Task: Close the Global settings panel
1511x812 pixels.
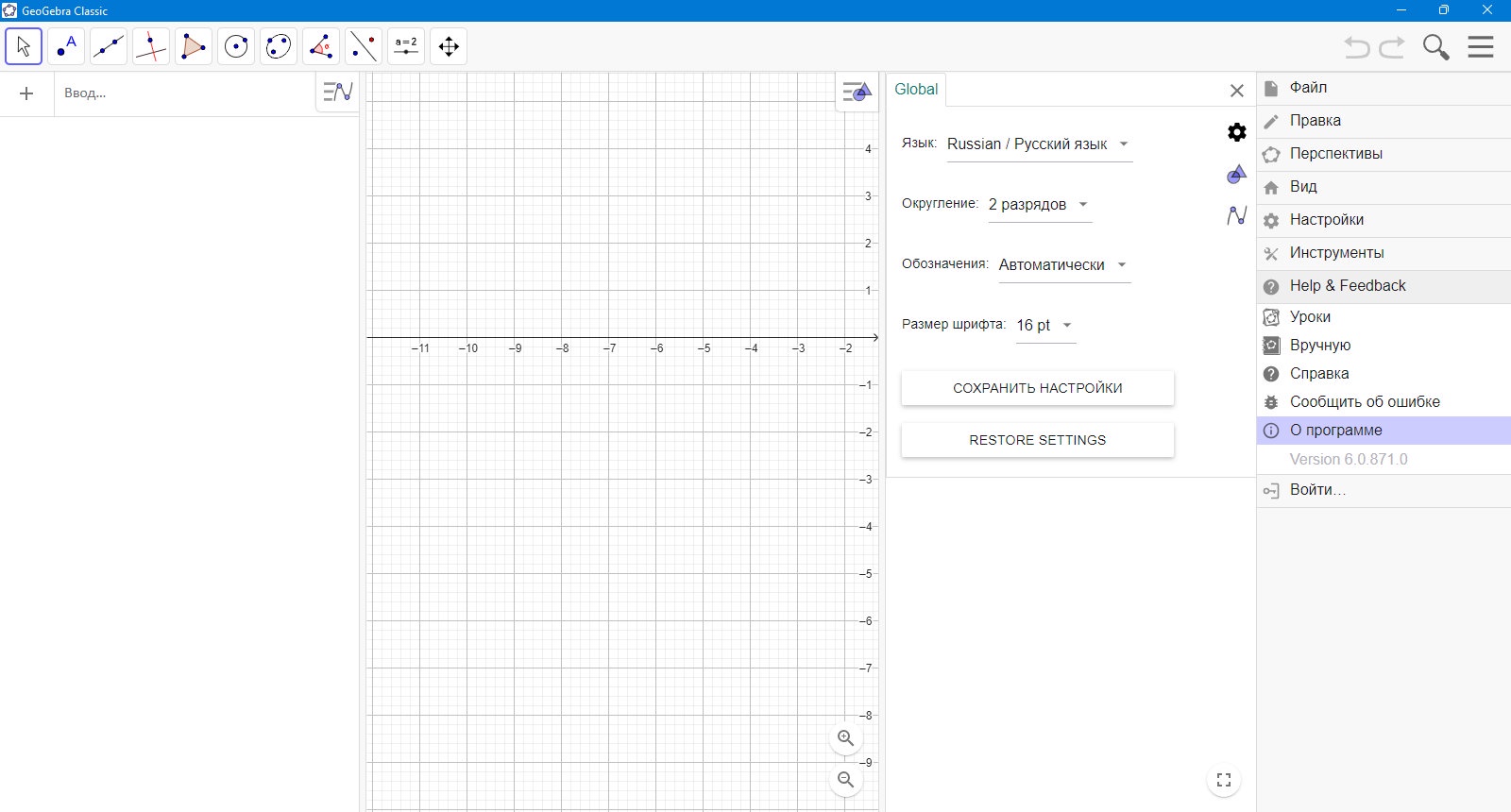Action: coord(1237,91)
